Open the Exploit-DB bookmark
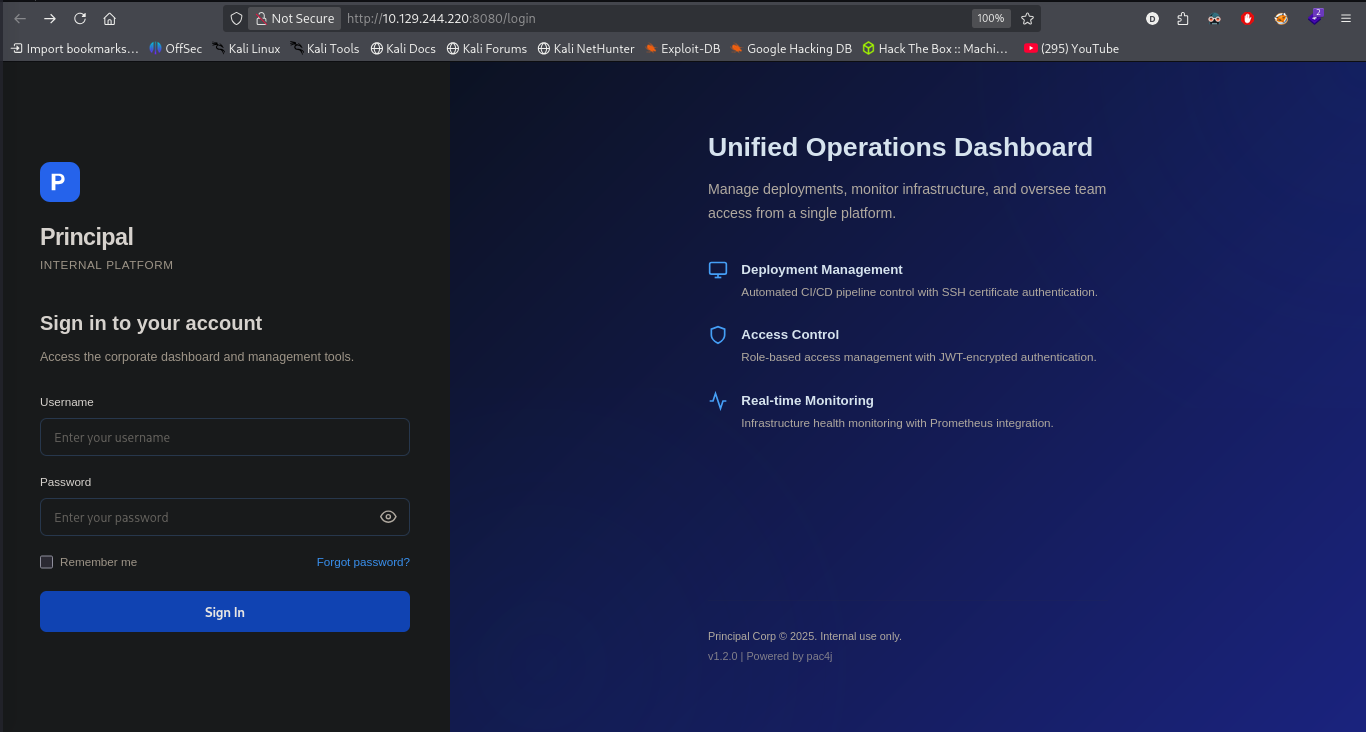 [683, 48]
